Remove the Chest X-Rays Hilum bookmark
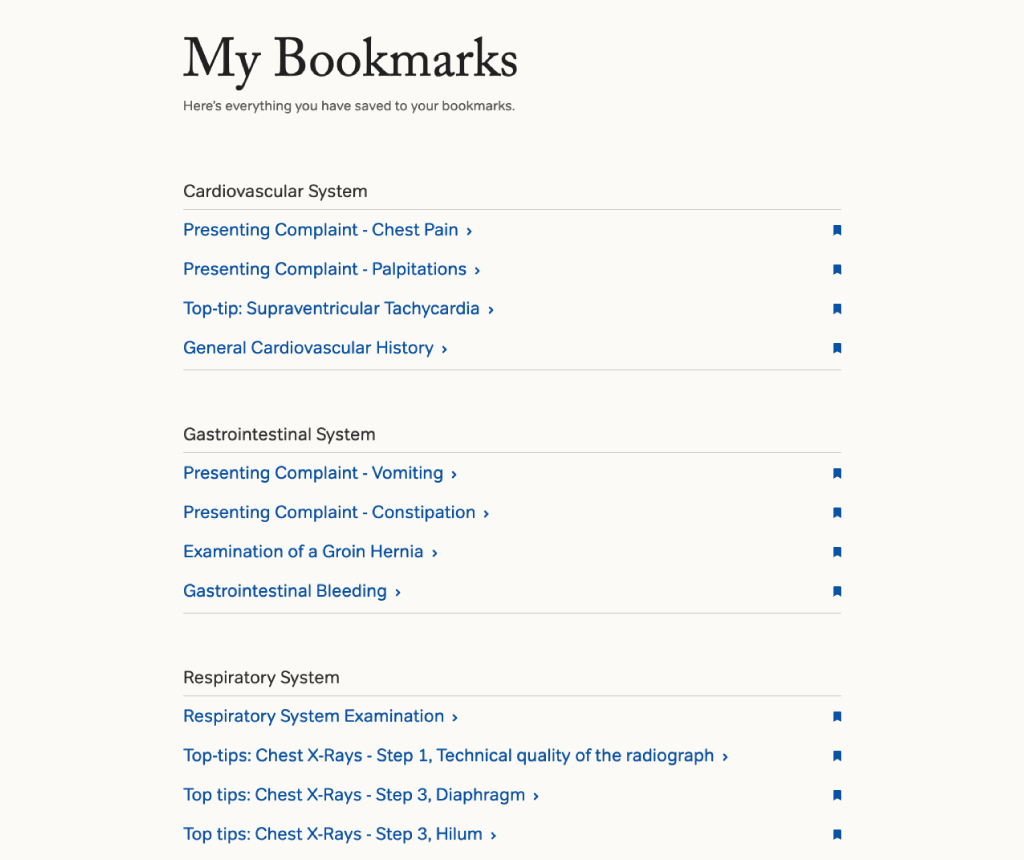Viewport: 1024px width, 860px height. (837, 834)
